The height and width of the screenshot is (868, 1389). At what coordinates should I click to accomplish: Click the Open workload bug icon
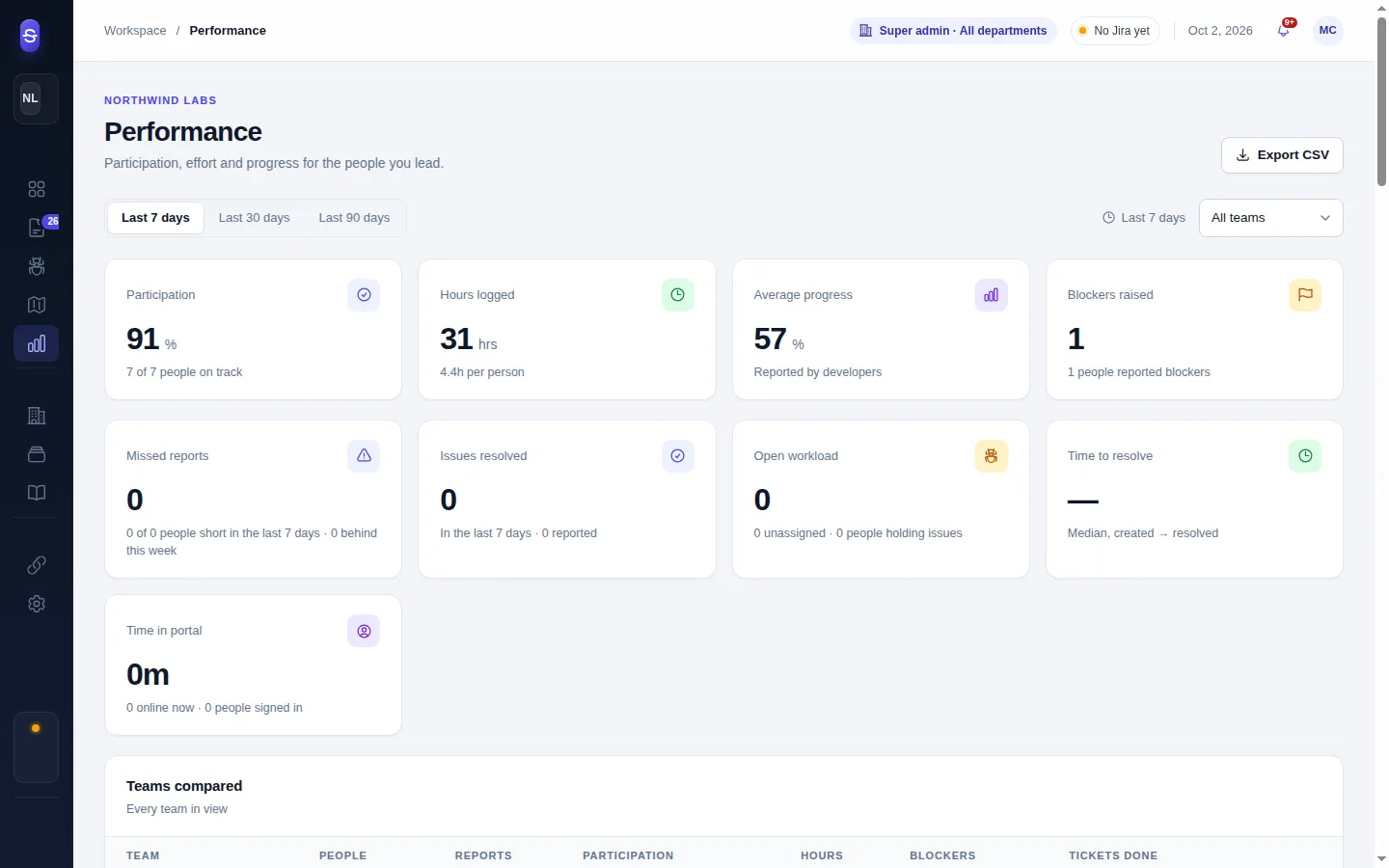(x=992, y=456)
